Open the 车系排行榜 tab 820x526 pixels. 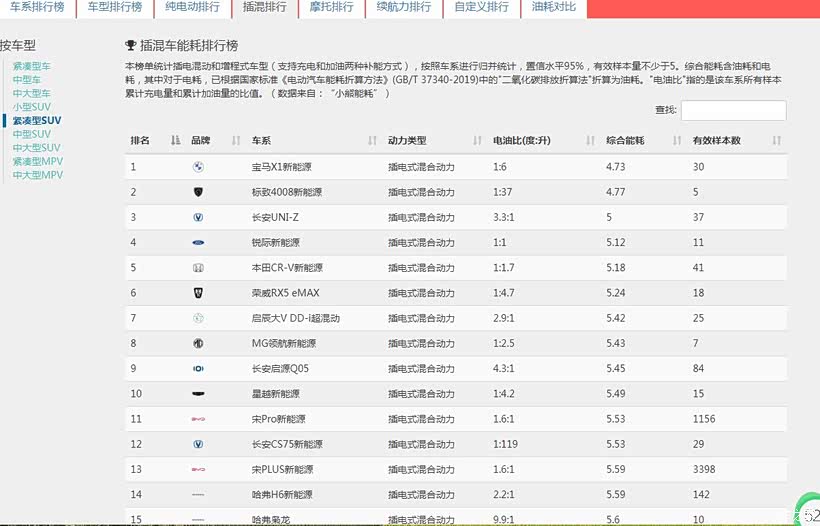click(x=37, y=7)
